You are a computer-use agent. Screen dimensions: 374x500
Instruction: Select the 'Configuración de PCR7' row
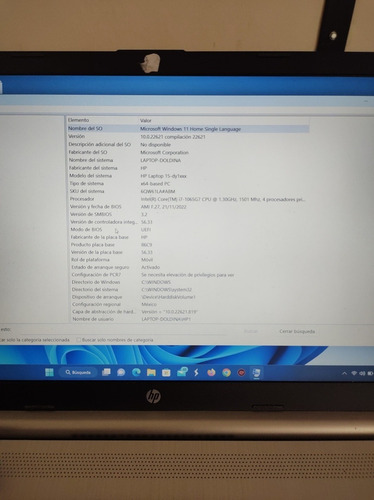coord(189,275)
